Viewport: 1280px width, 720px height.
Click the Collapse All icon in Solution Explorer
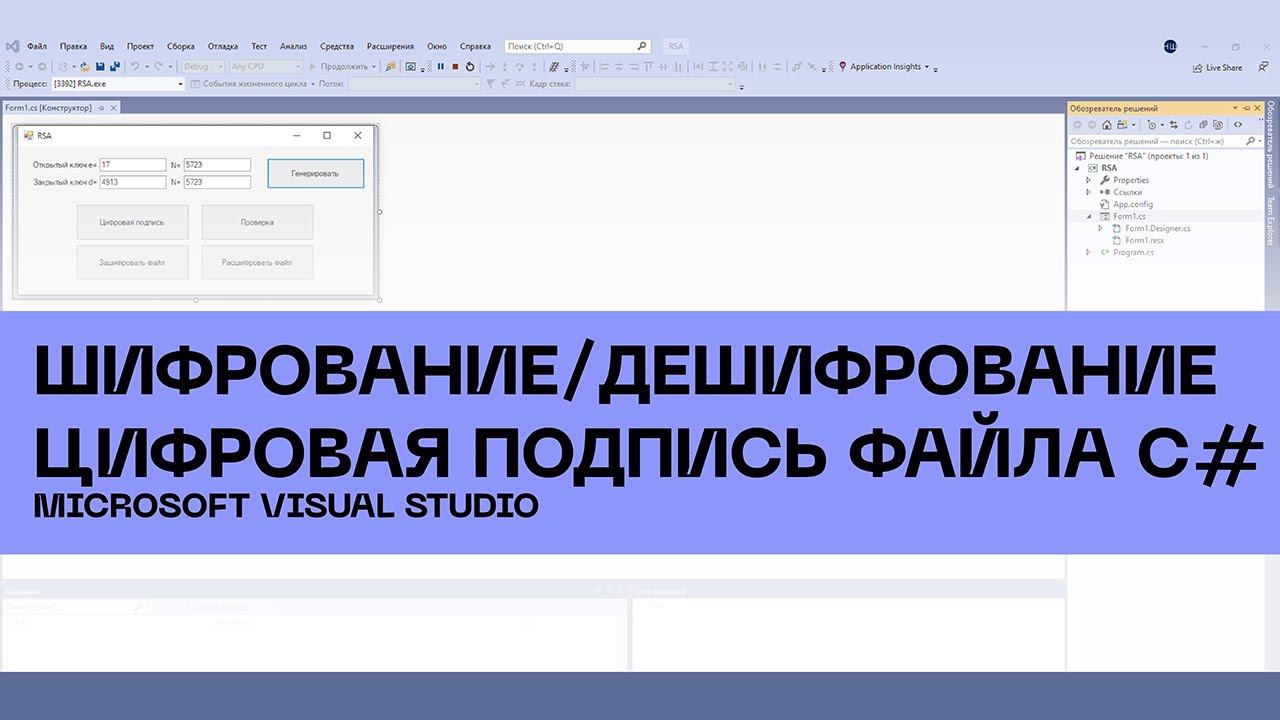coord(1203,125)
